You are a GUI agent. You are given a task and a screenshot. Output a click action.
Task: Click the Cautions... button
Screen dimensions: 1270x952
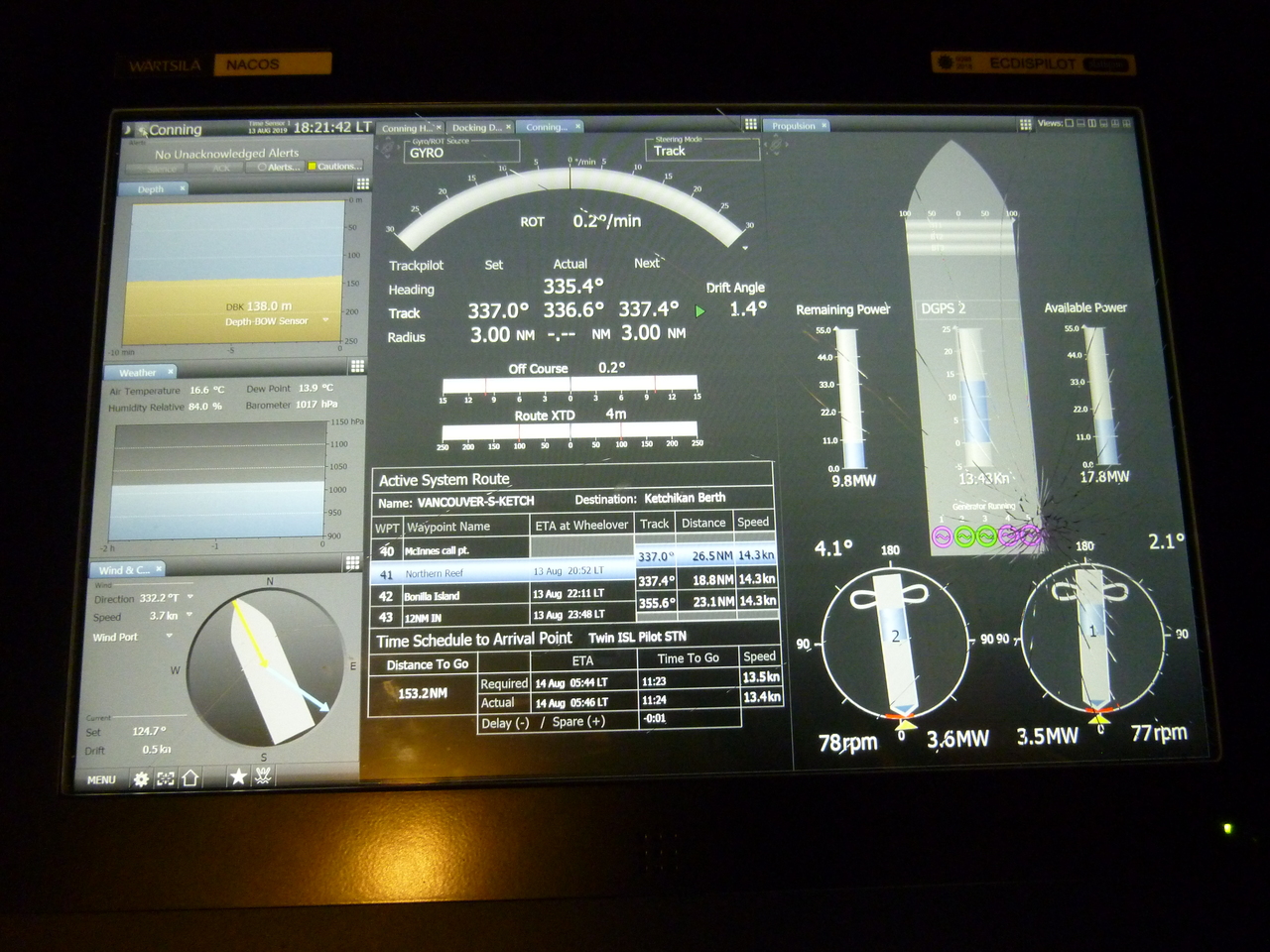coord(335,167)
